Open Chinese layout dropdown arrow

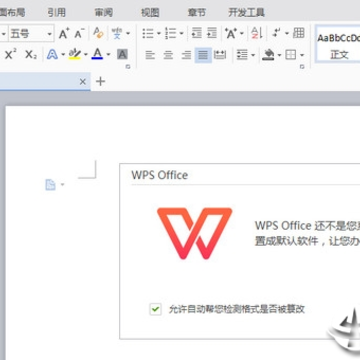pyautogui.click(x=242, y=34)
